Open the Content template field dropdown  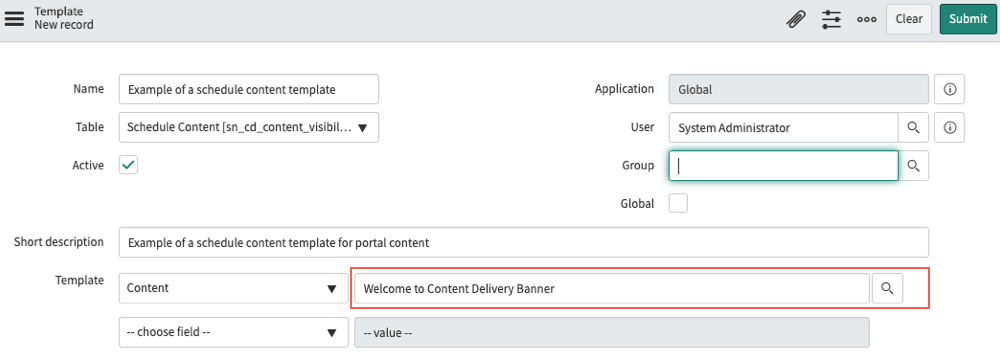pyautogui.click(x=233, y=289)
